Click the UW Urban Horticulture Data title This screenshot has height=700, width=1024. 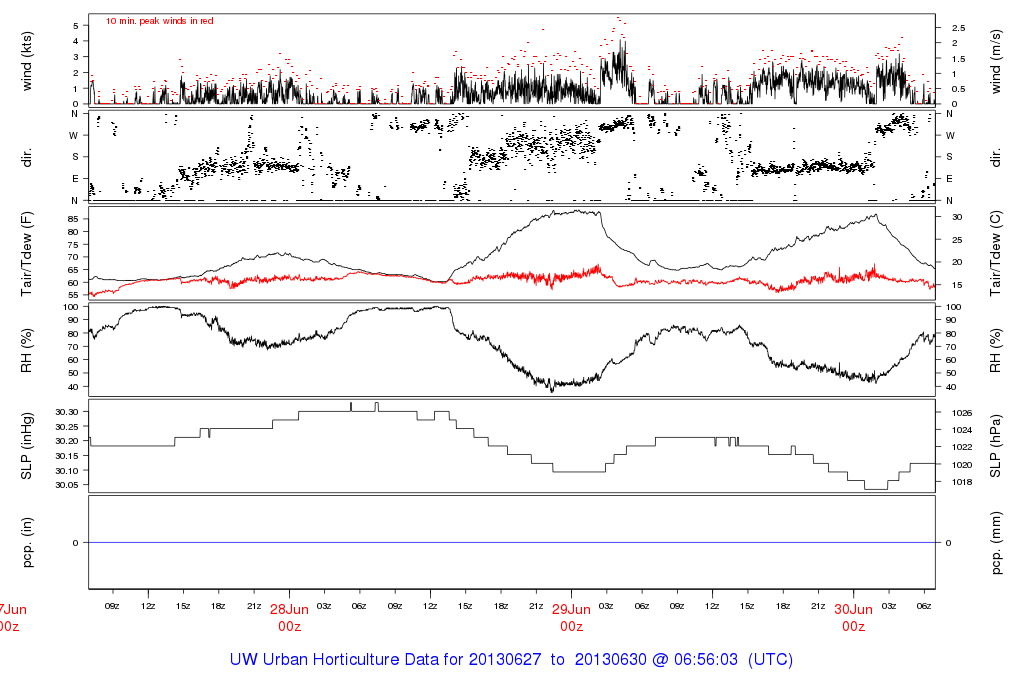tap(512, 661)
